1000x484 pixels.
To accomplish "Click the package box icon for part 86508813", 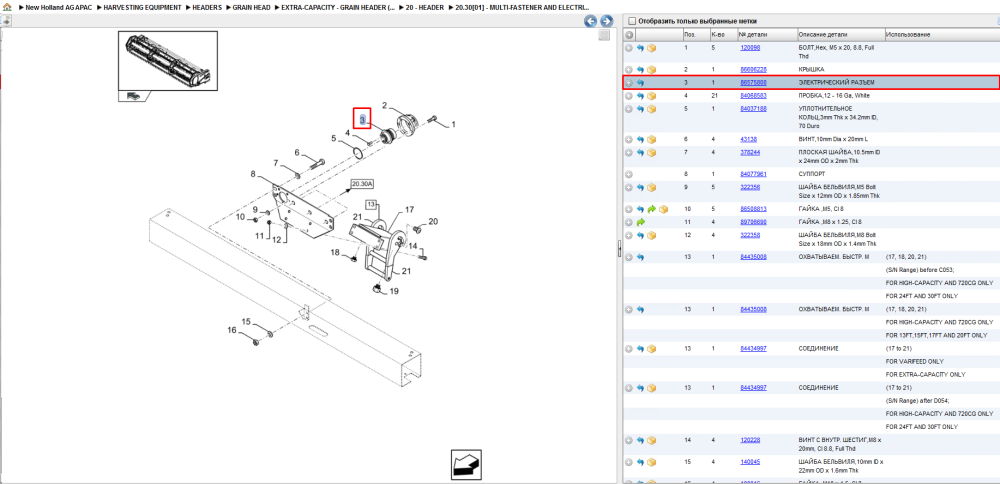I will 663,209.
